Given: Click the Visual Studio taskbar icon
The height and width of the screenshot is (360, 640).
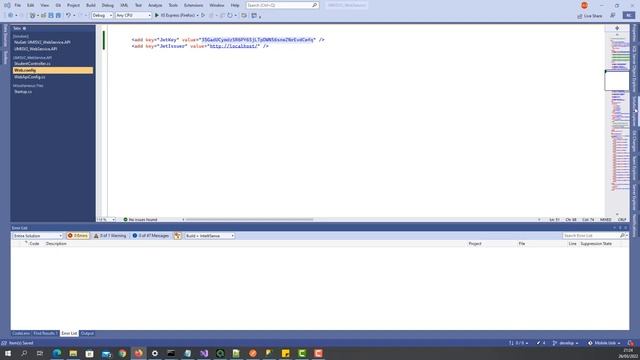Looking at the screenshot, I should point(204,353).
